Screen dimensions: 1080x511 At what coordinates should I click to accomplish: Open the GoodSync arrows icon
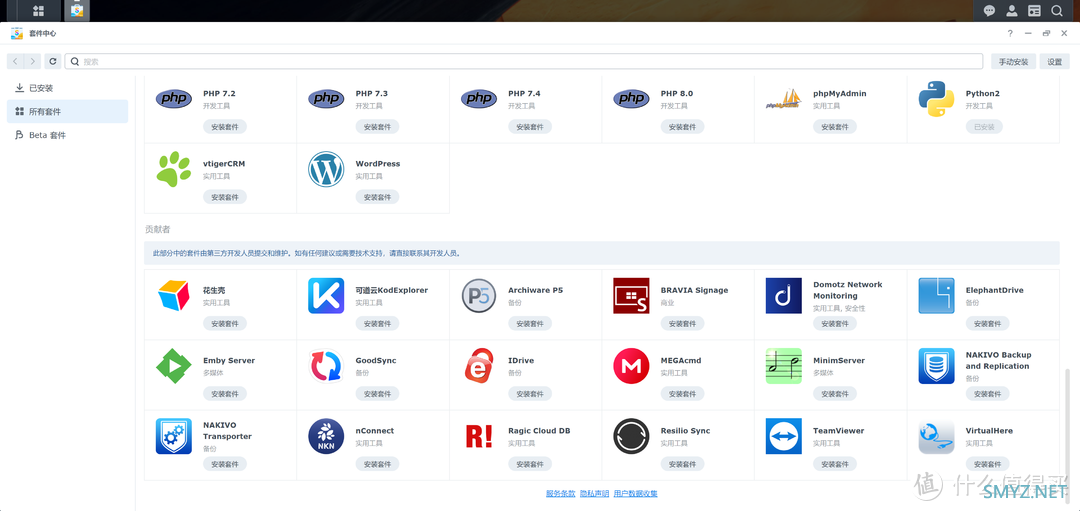pyautogui.click(x=326, y=366)
